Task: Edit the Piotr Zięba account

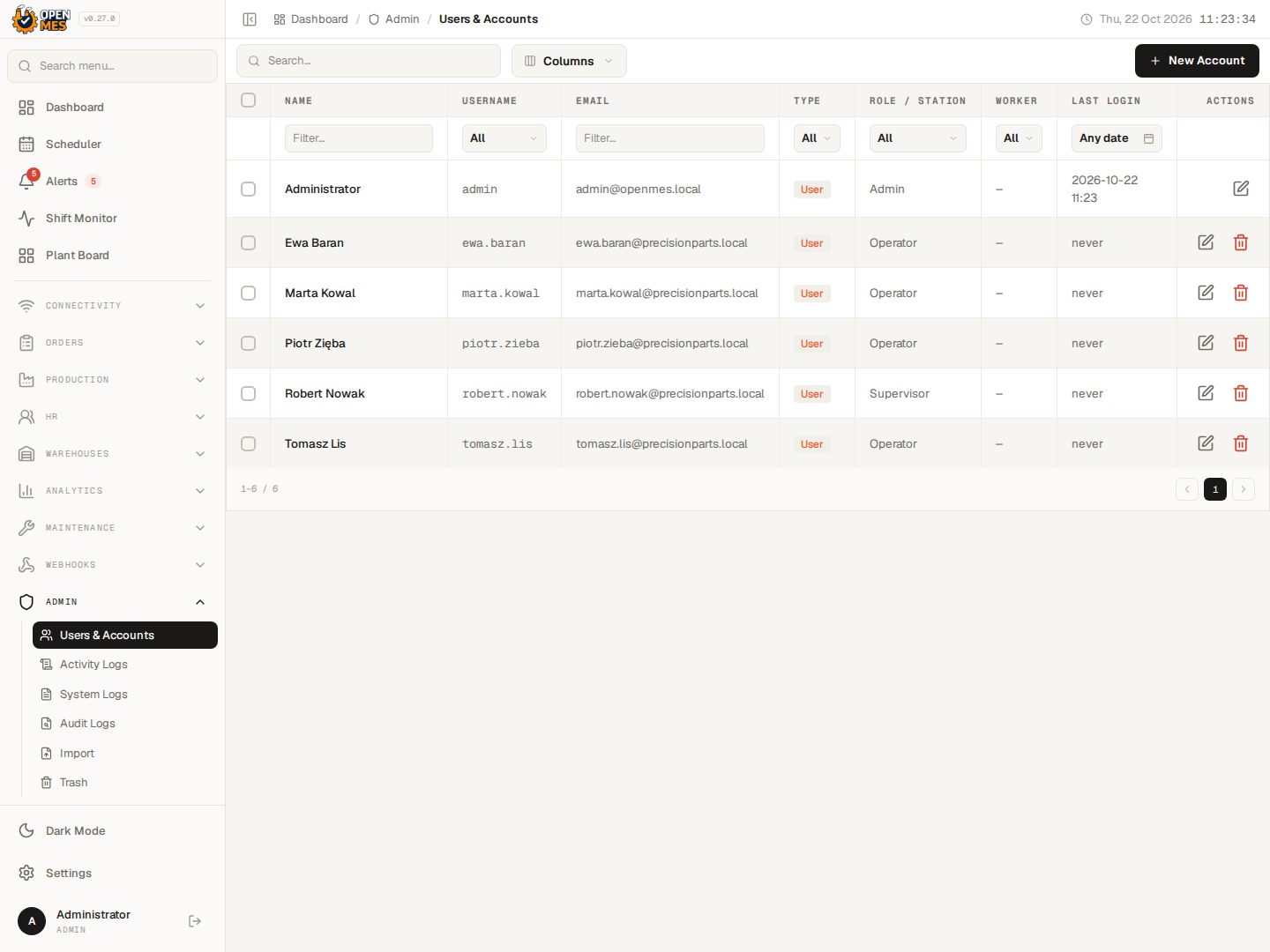Action: 1206,343
